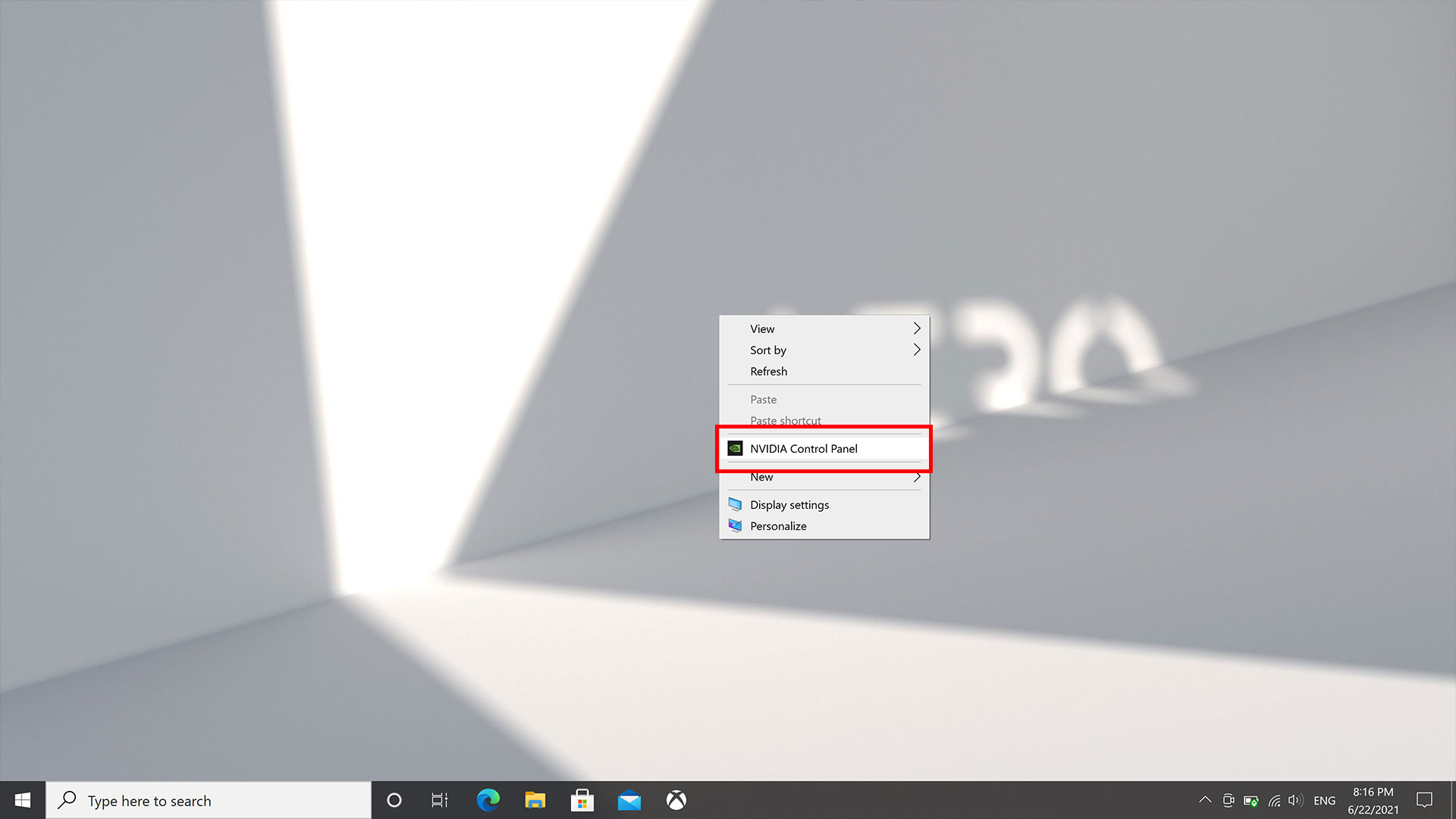Click the taskbar search box
This screenshot has height=819, width=1456.
coord(209,800)
